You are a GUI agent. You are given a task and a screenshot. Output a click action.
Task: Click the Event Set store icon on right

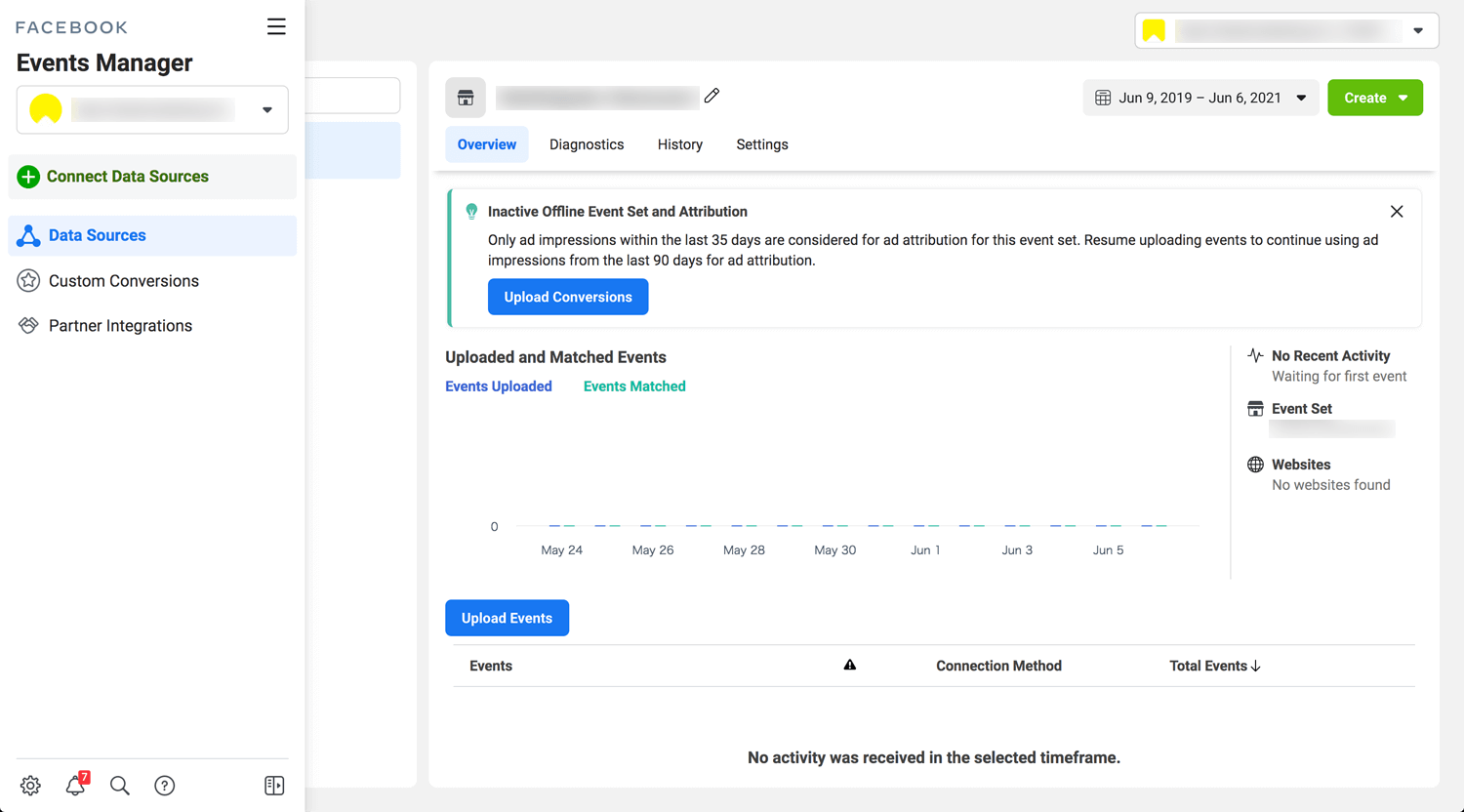pos(1255,408)
